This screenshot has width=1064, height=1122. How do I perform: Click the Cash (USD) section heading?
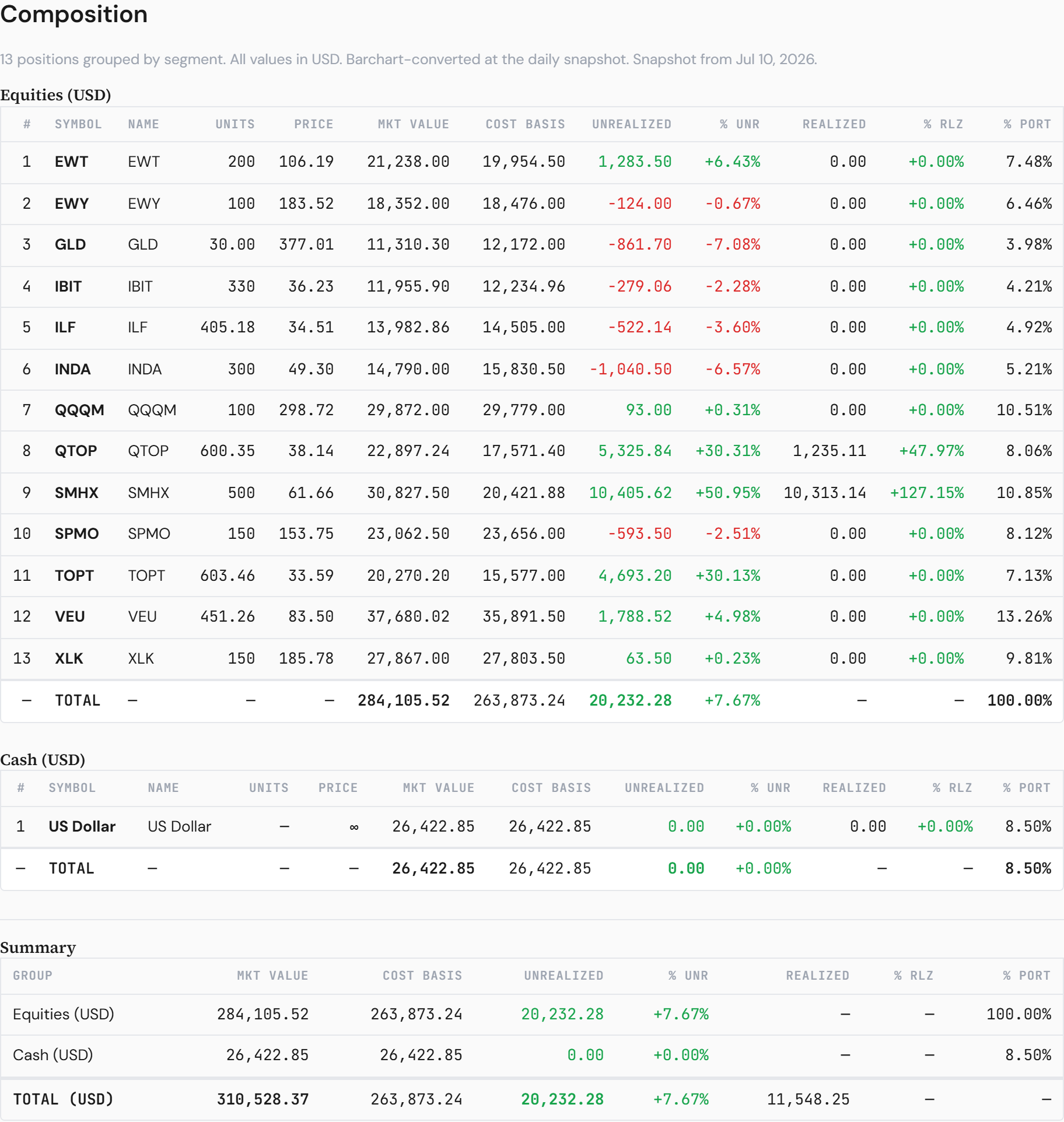[43, 760]
